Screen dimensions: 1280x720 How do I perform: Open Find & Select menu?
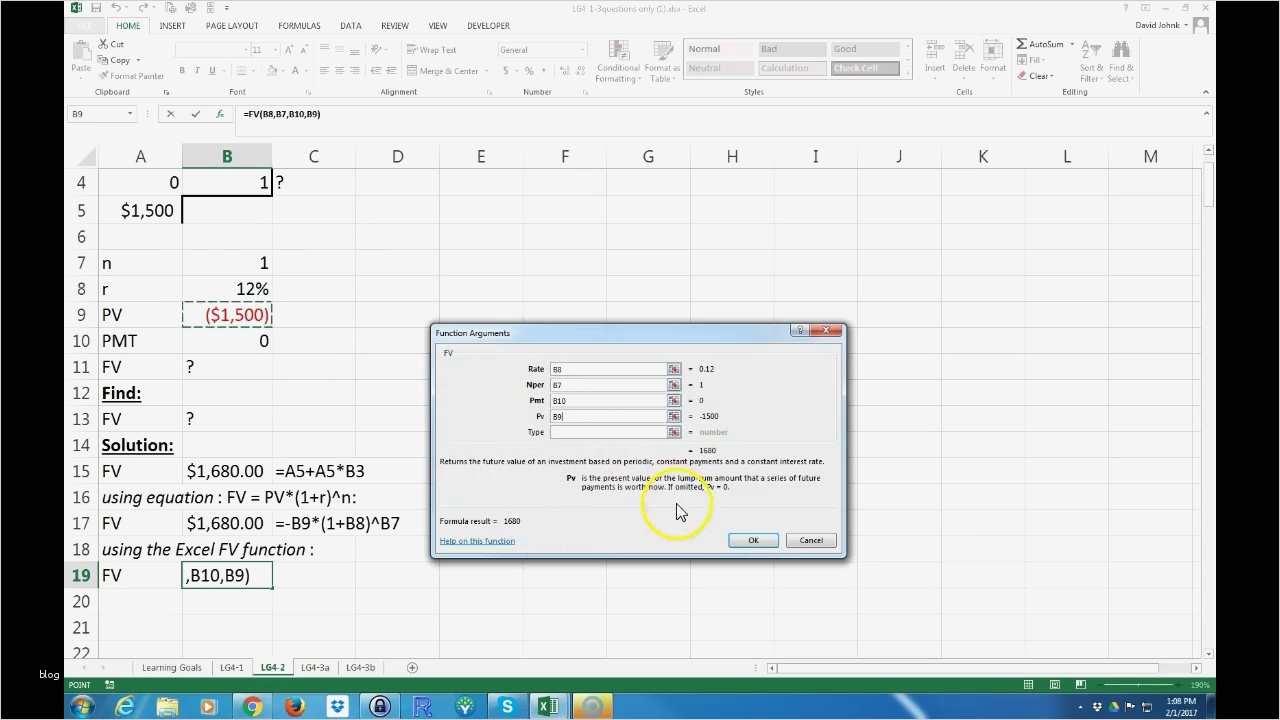coord(1120,62)
